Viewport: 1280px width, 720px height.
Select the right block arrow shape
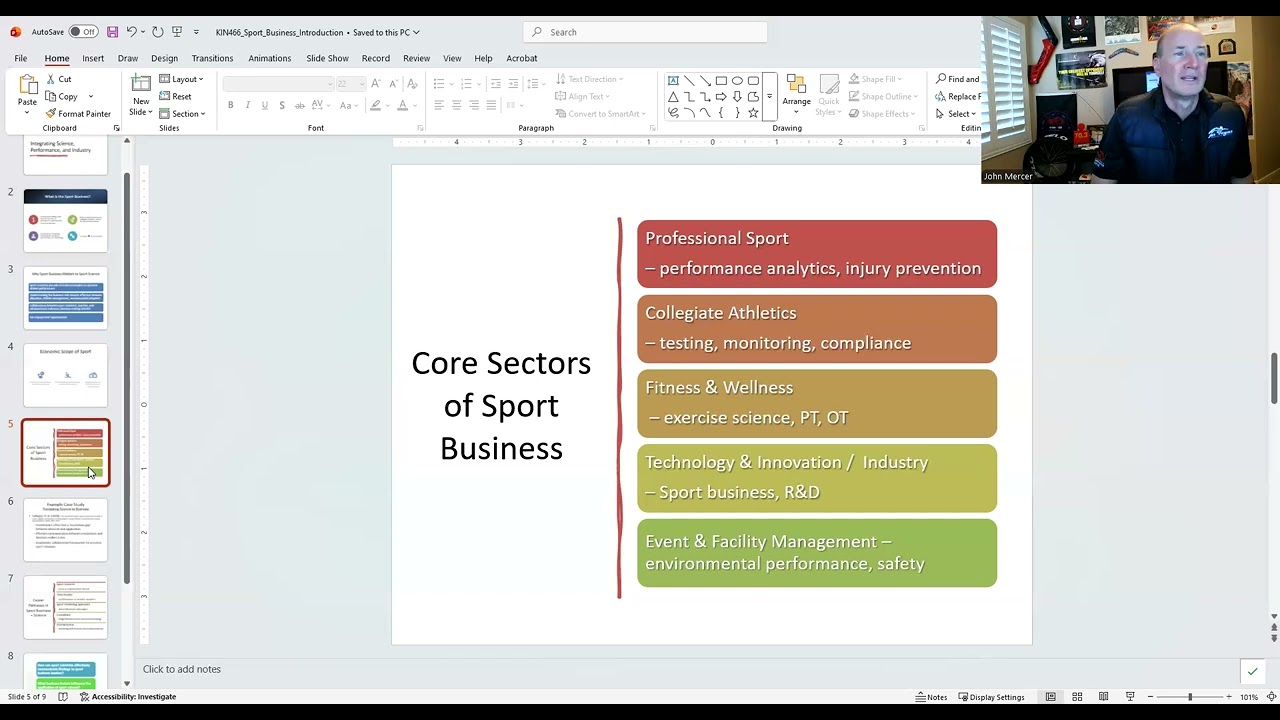pos(721,96)
